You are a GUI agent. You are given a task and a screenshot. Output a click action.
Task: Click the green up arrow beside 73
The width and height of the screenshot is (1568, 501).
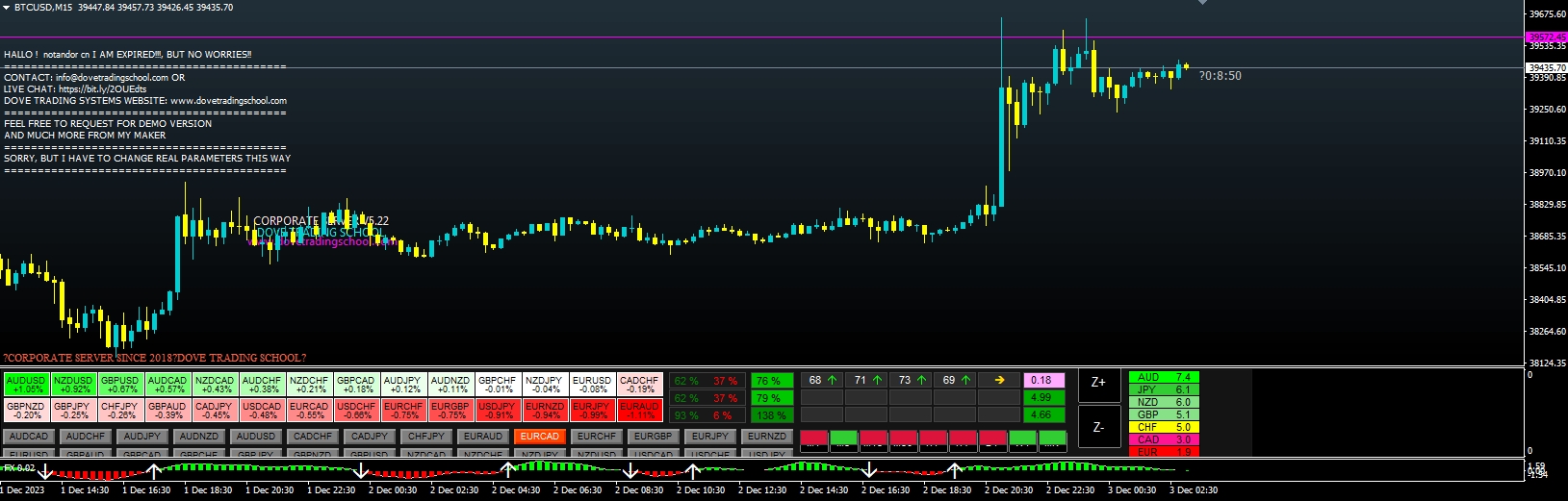click(x=921, y=380)
